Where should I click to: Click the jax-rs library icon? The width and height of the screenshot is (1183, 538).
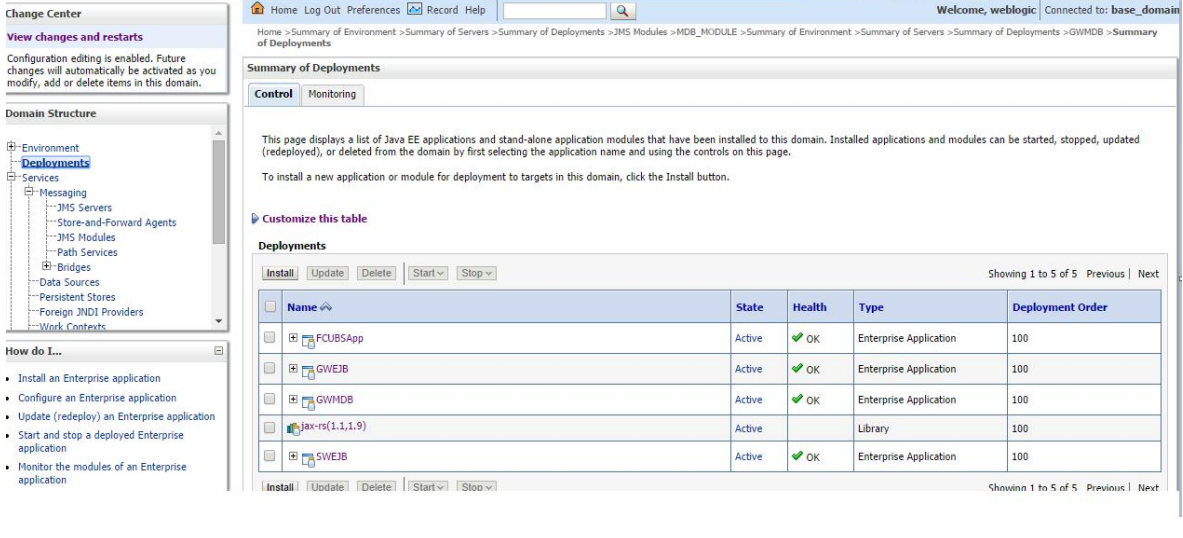click(x=293, y=429)
